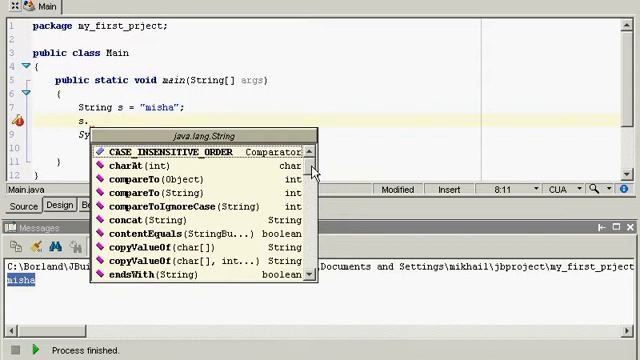Click the method icon beside charAt(int)
Image resolution: width=640 pixels, height=360 pixels.
pyautogui.click(x=100, y=165)
